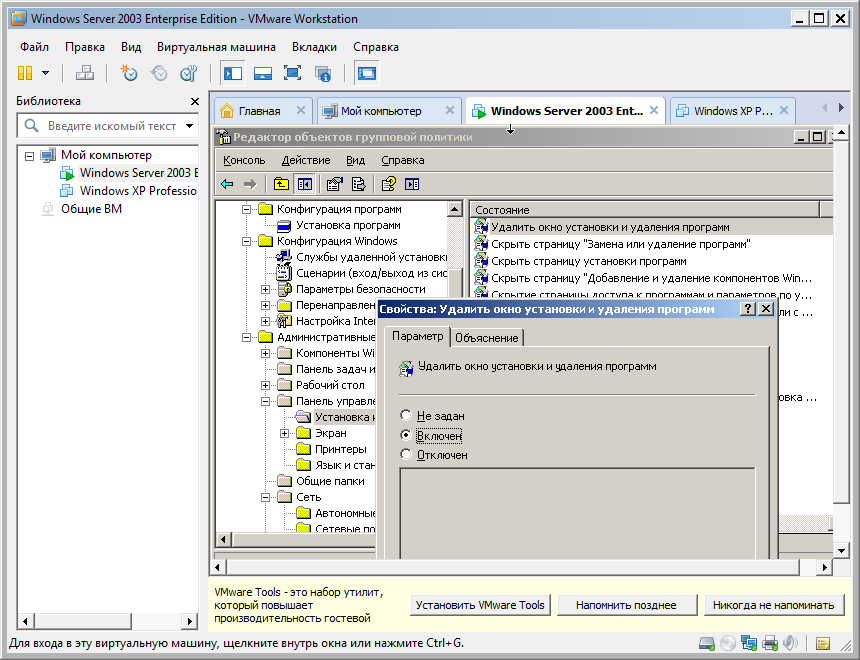Click the printer status bar icon
Screen dimensions: 860x660
point(770,643)
